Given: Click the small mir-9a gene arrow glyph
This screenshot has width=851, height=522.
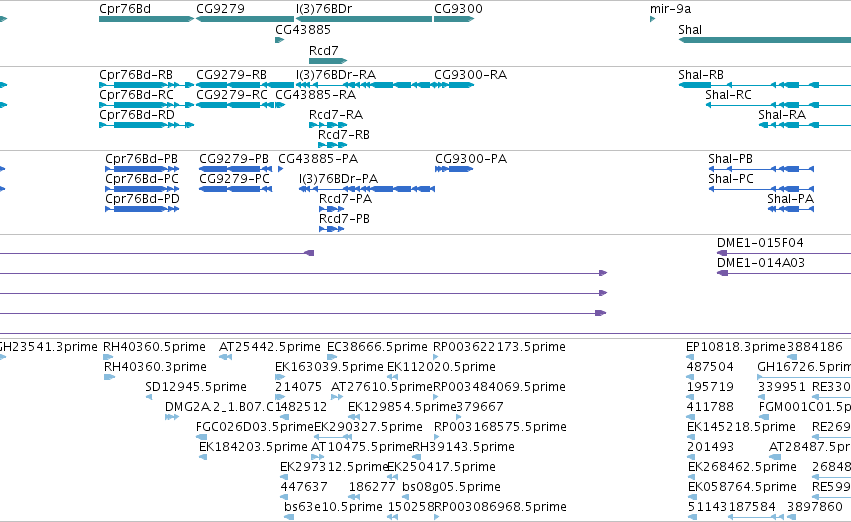Looking at the screenshot, I should coord(652,20).
